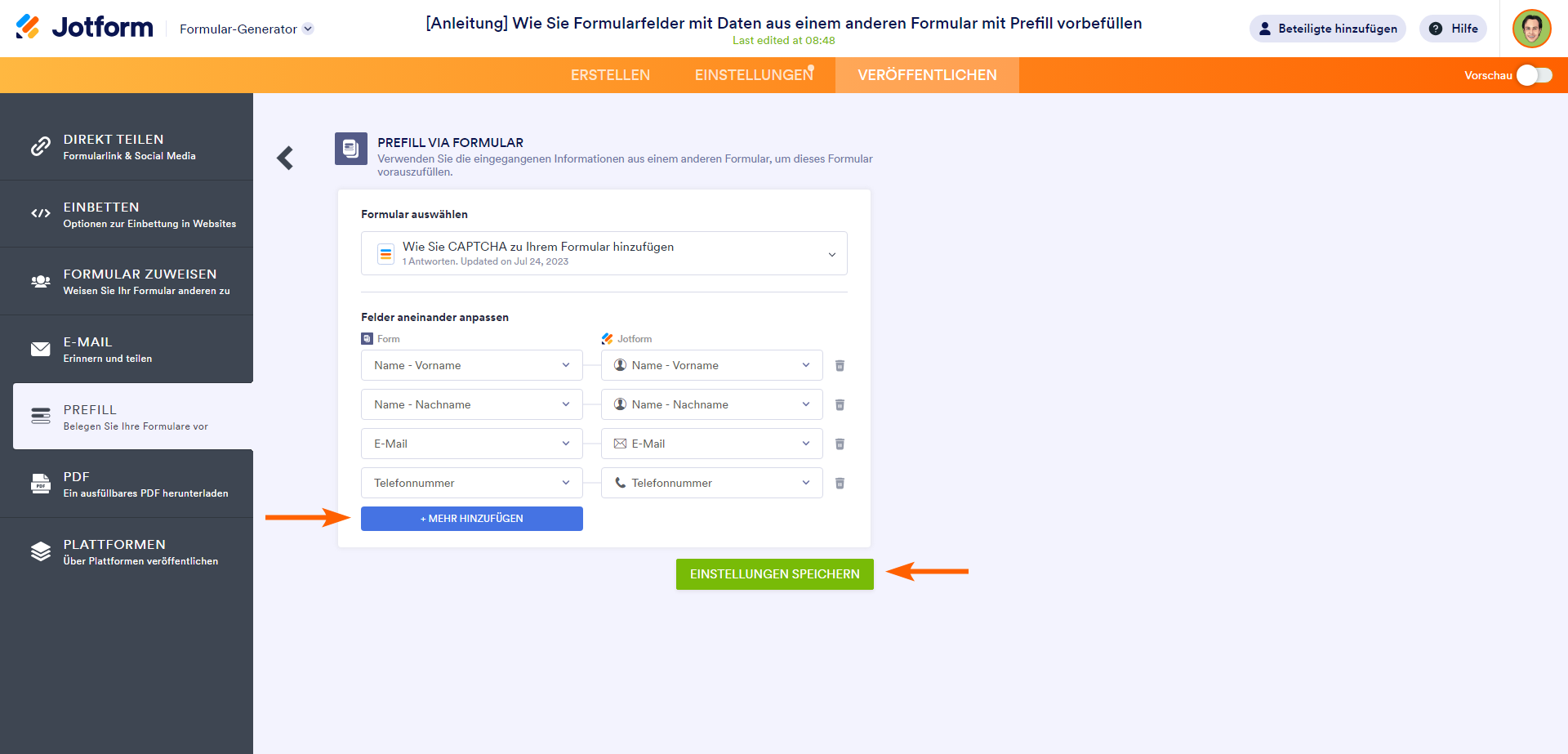
Task: Delete the Name - Vorname field mapping
Action: point(840,365)
